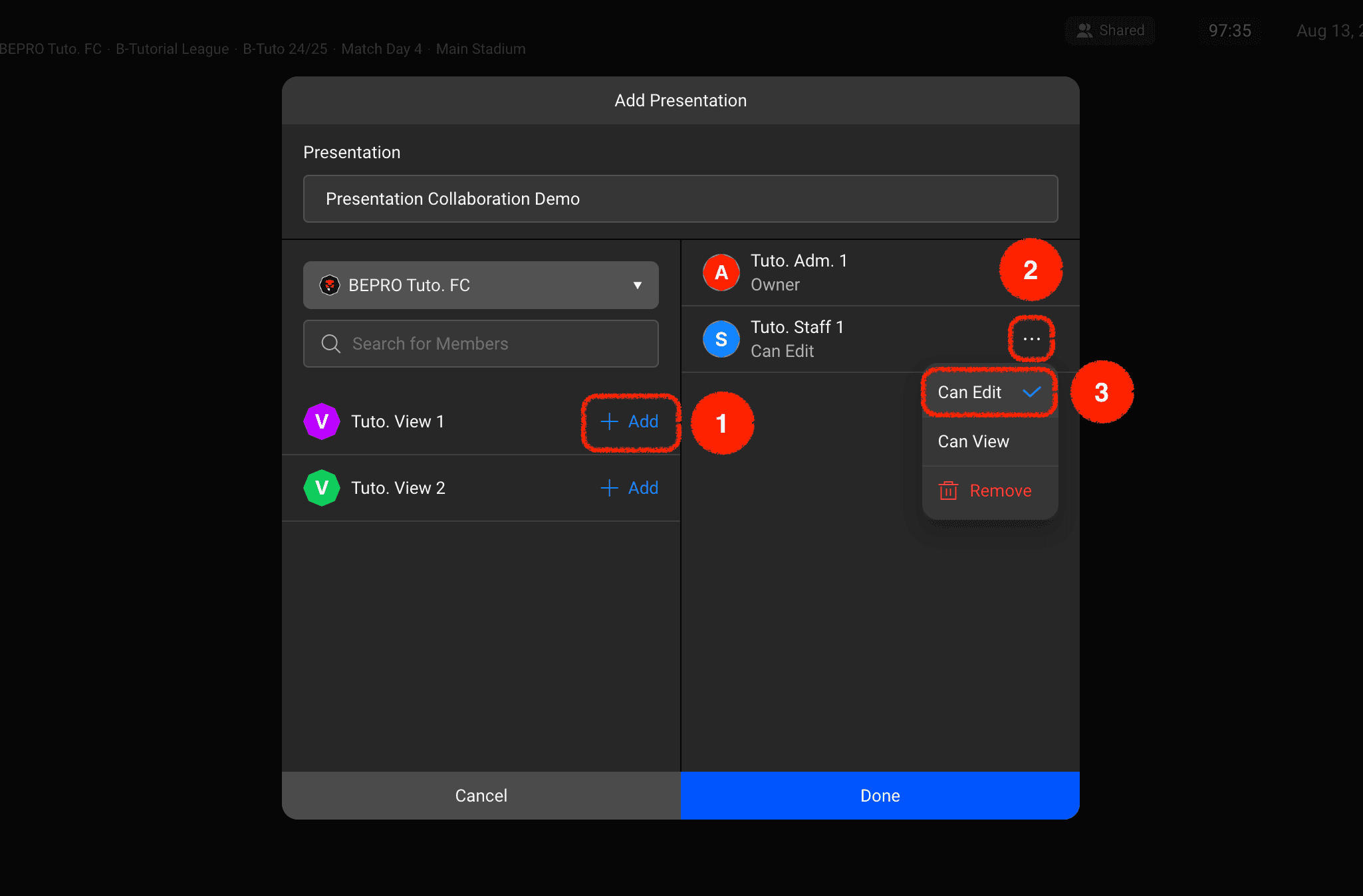The height and width of the screenshot is (896, 1363).
Task: Click the BEPRO Tuto. FC team logo
Action: 330,285
